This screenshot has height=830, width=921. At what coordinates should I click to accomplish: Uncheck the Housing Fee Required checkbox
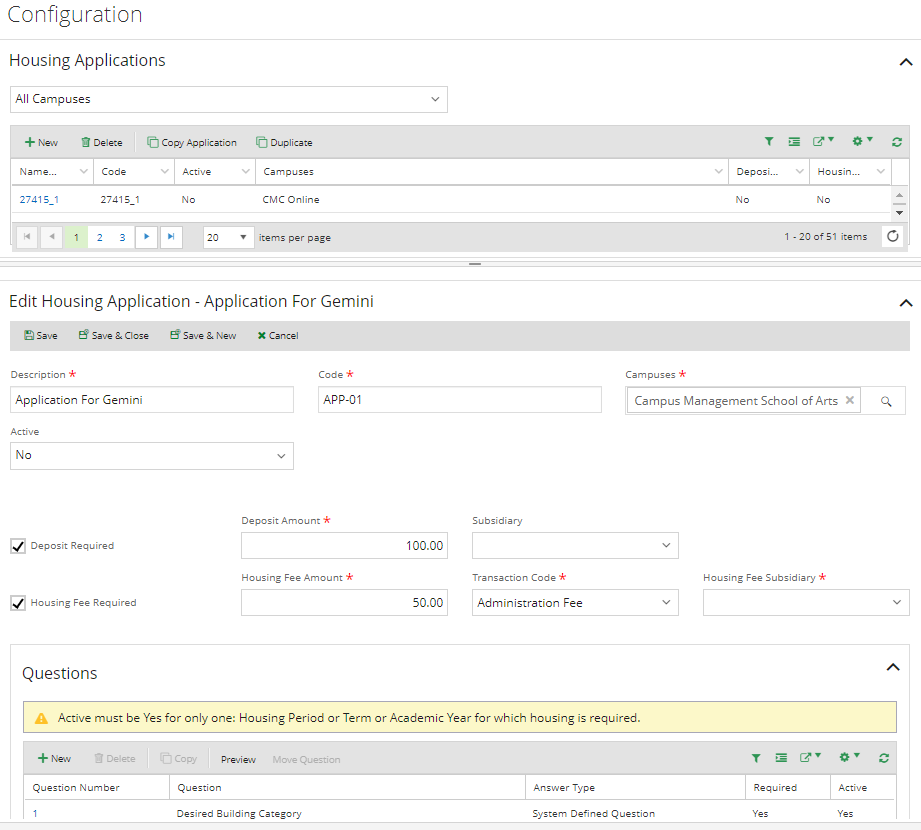17,602
